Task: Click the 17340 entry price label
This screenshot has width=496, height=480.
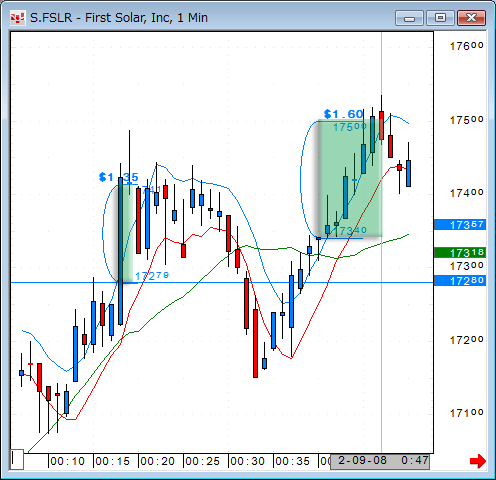Action: coord(350,230)
